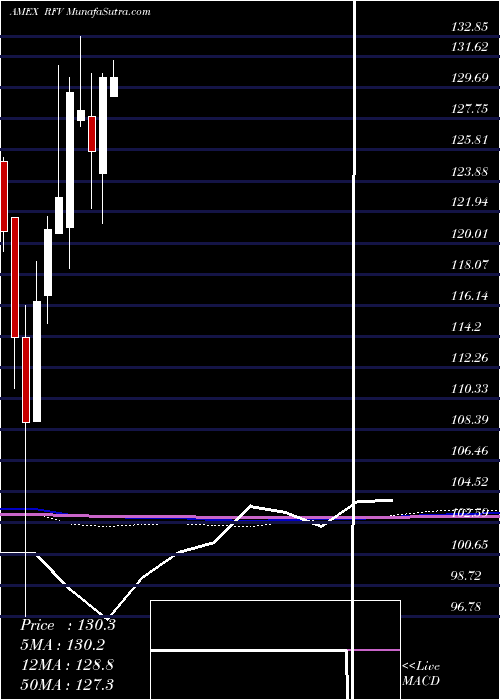500x700 pixels.
Task: Click the 123.88 price axis label
Action: (x=469, y=171)
